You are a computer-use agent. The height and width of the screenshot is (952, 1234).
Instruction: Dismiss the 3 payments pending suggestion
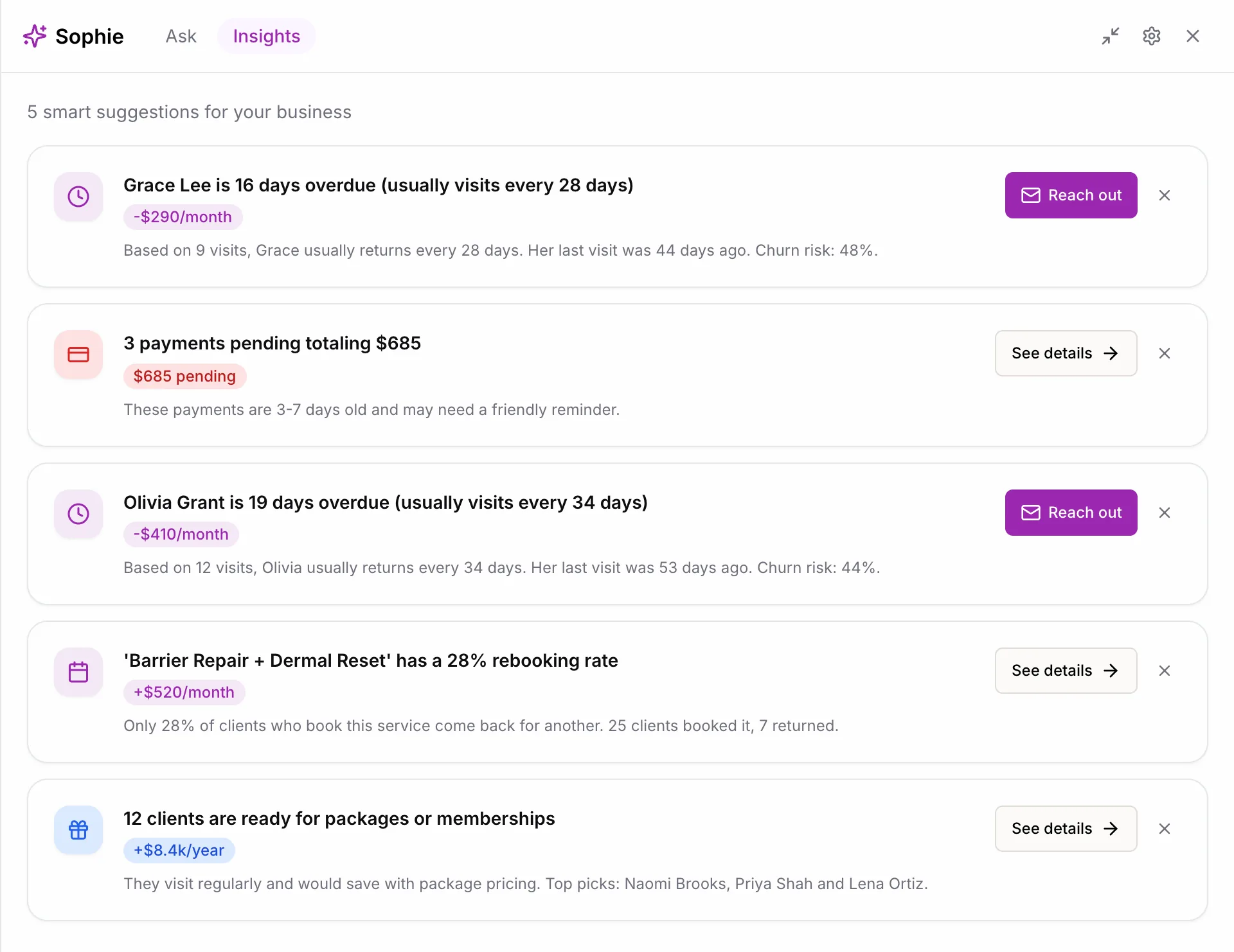[x=1165, y=353]
